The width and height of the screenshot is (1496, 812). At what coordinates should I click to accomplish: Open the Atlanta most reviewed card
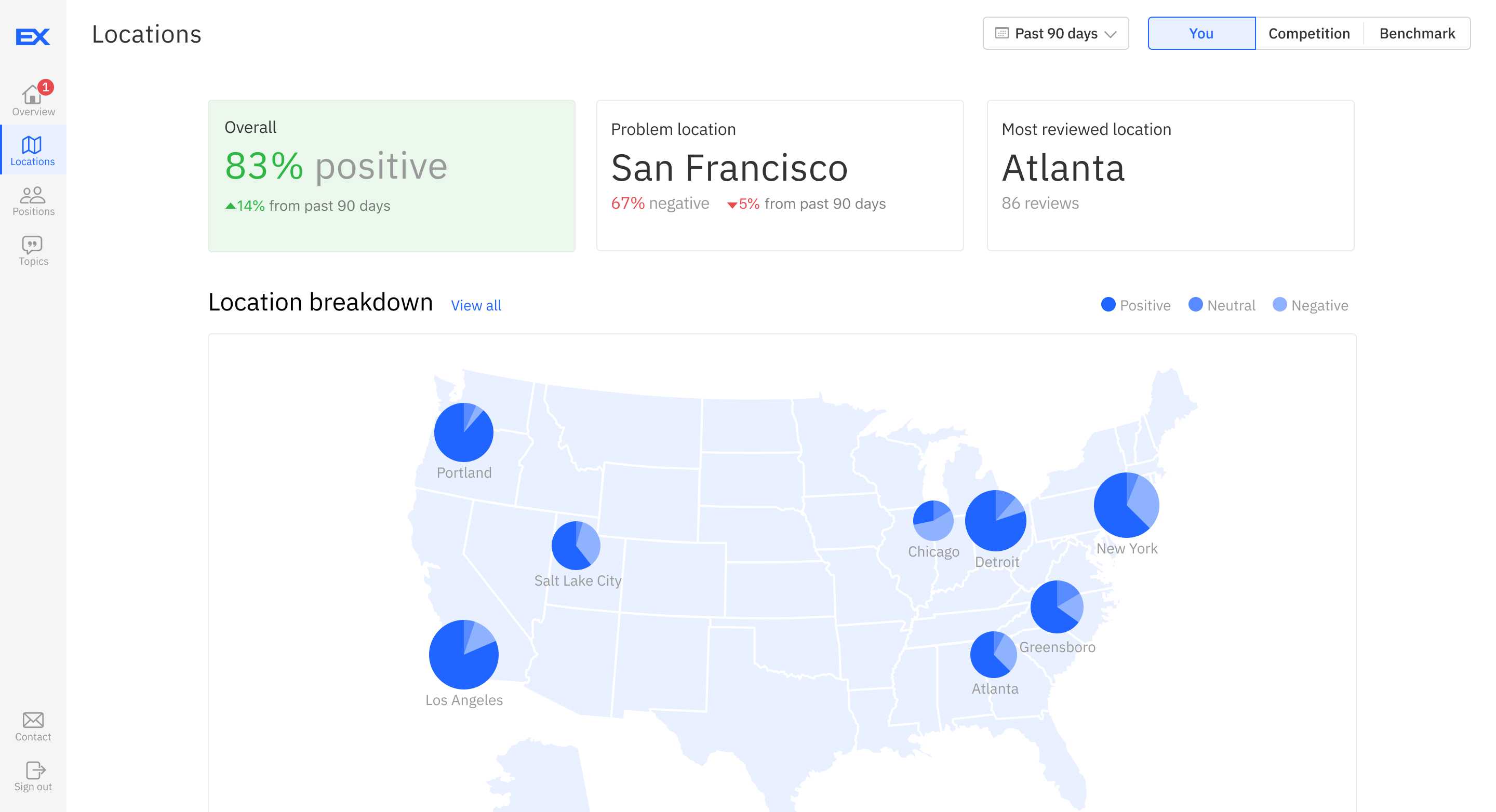[1170, 175]
